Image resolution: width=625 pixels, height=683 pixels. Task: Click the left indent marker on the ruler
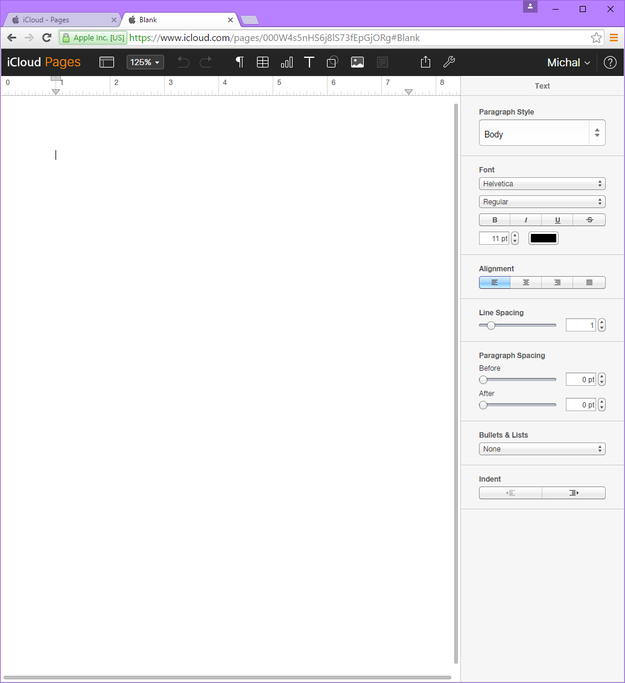click(55, 92)
